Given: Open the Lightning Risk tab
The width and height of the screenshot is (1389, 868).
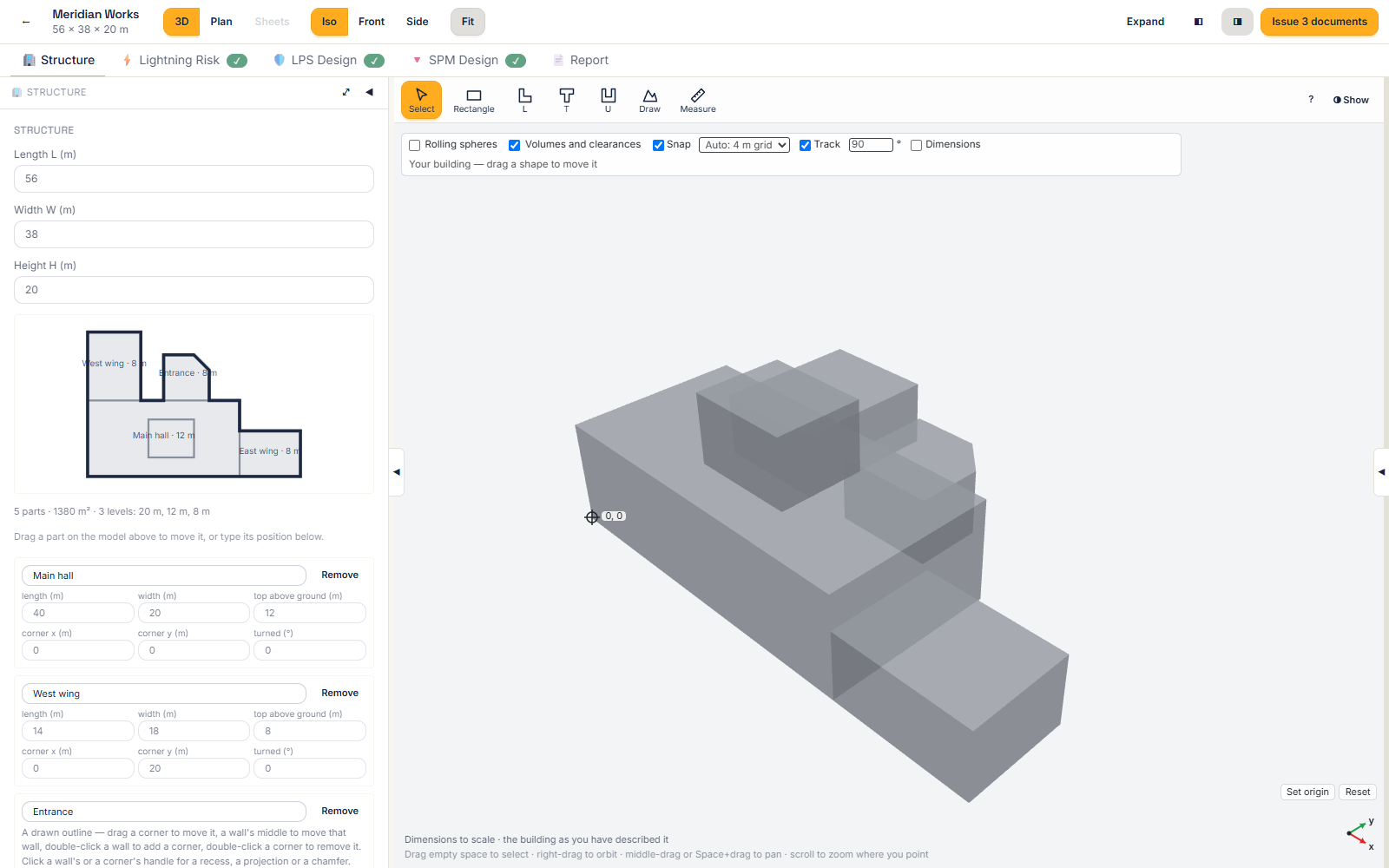Looking at the screenshot, I should coord(184,60).
